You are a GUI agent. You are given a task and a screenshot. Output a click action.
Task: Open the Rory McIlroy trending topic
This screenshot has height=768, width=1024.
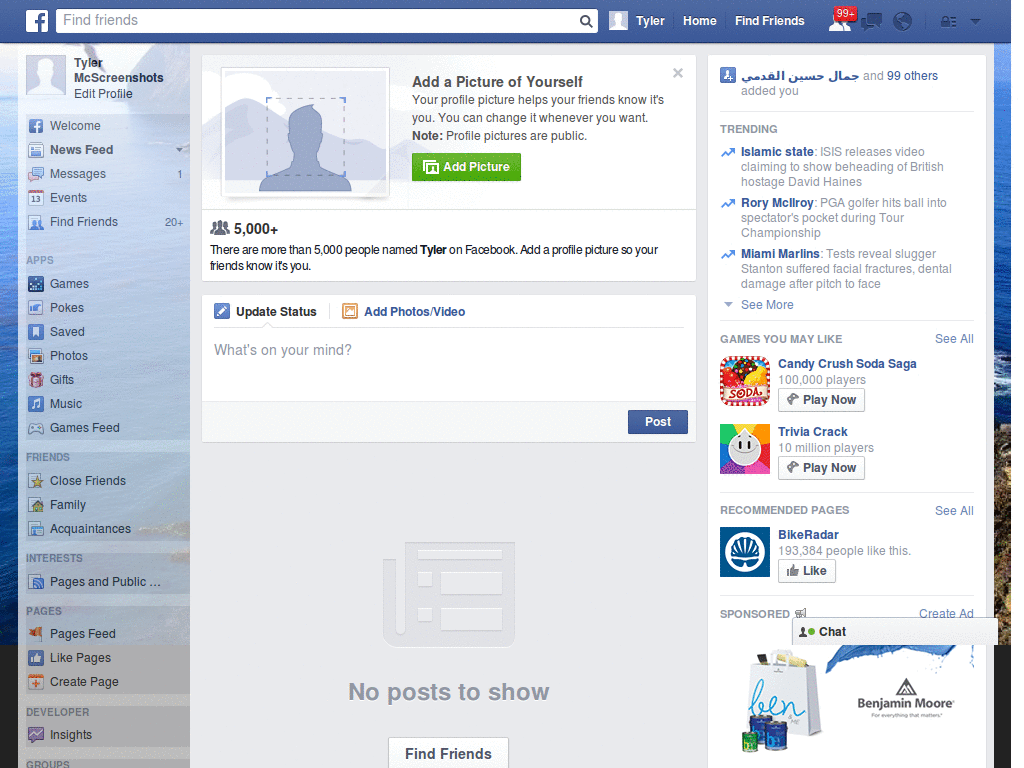[x=776, y=202]
